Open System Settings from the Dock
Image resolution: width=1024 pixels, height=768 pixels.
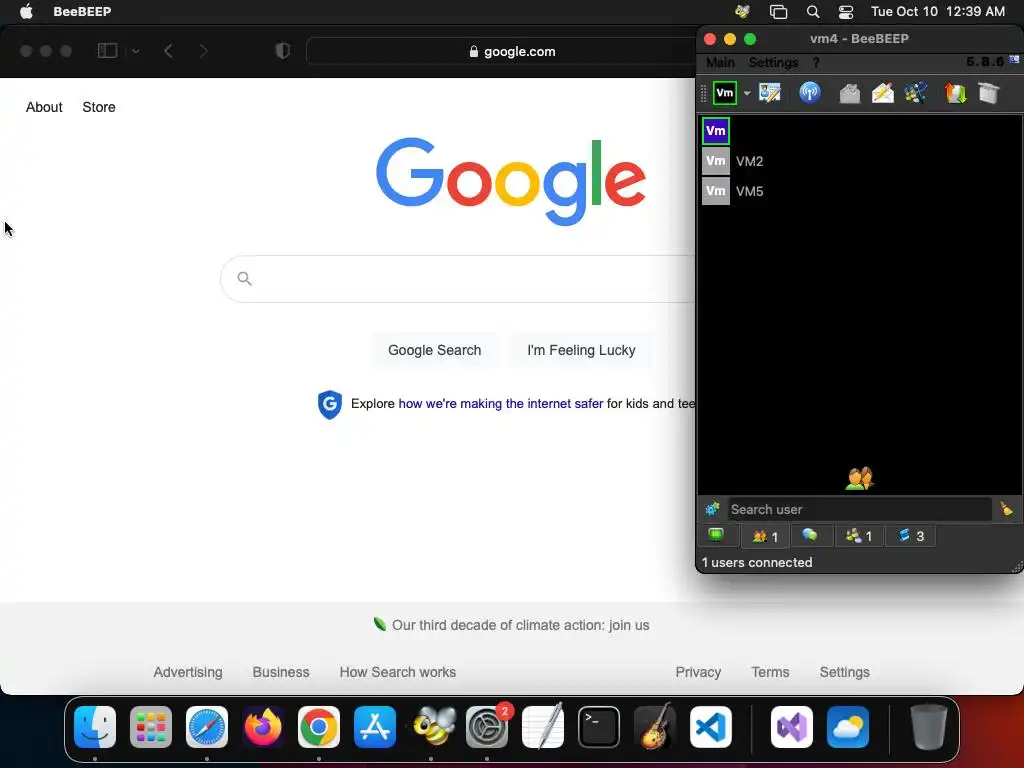[x=487, y=727]
